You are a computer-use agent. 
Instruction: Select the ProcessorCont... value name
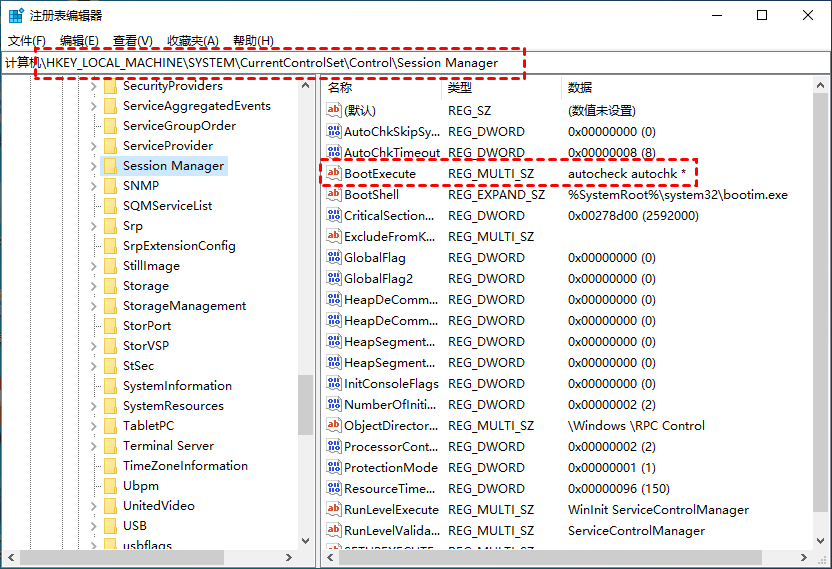pyautogui.click(x=391, y=447)
